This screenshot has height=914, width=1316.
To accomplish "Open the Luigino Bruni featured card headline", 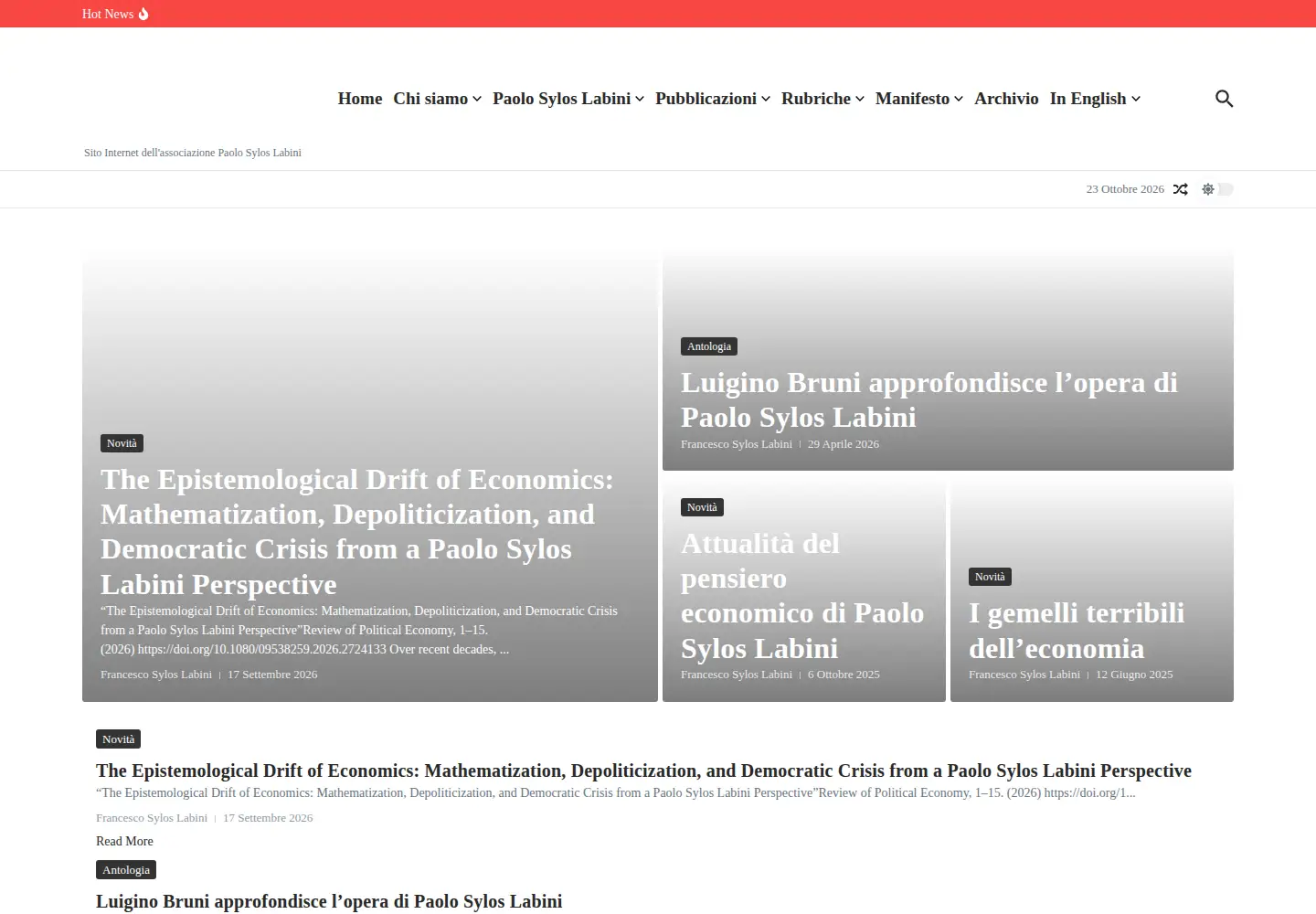I will point(929,399).
